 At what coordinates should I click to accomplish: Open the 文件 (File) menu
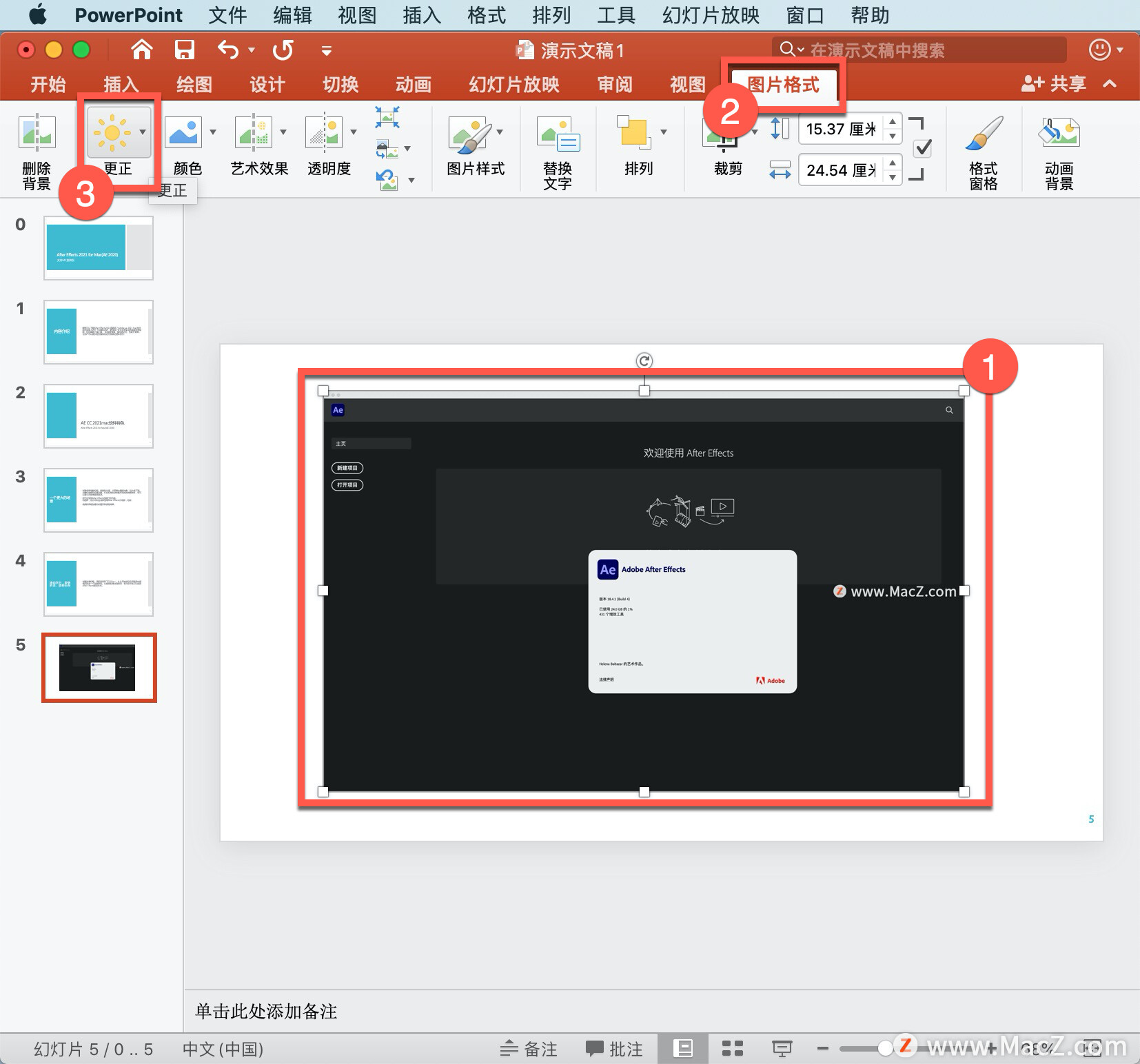227,14
